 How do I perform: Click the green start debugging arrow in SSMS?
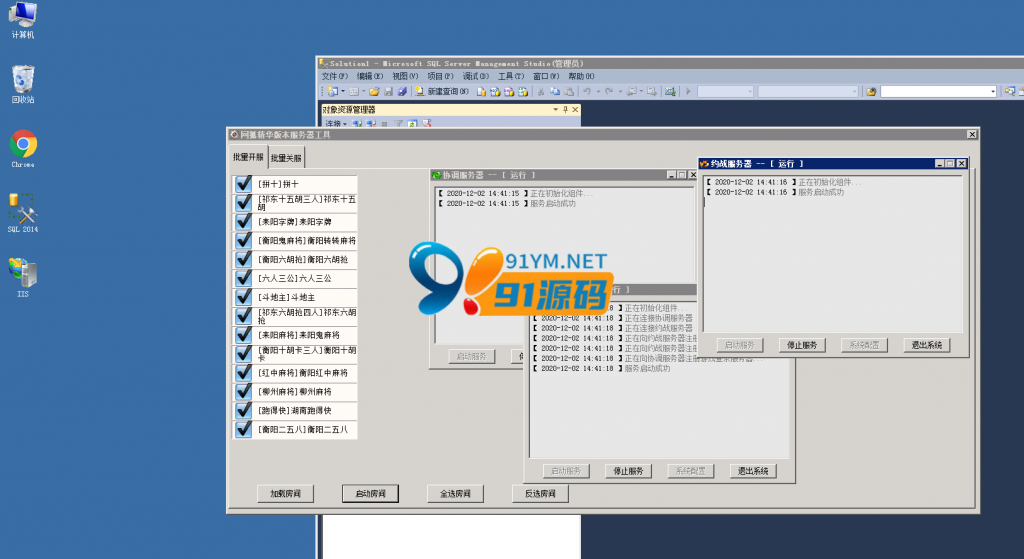(x=688, y=91)
